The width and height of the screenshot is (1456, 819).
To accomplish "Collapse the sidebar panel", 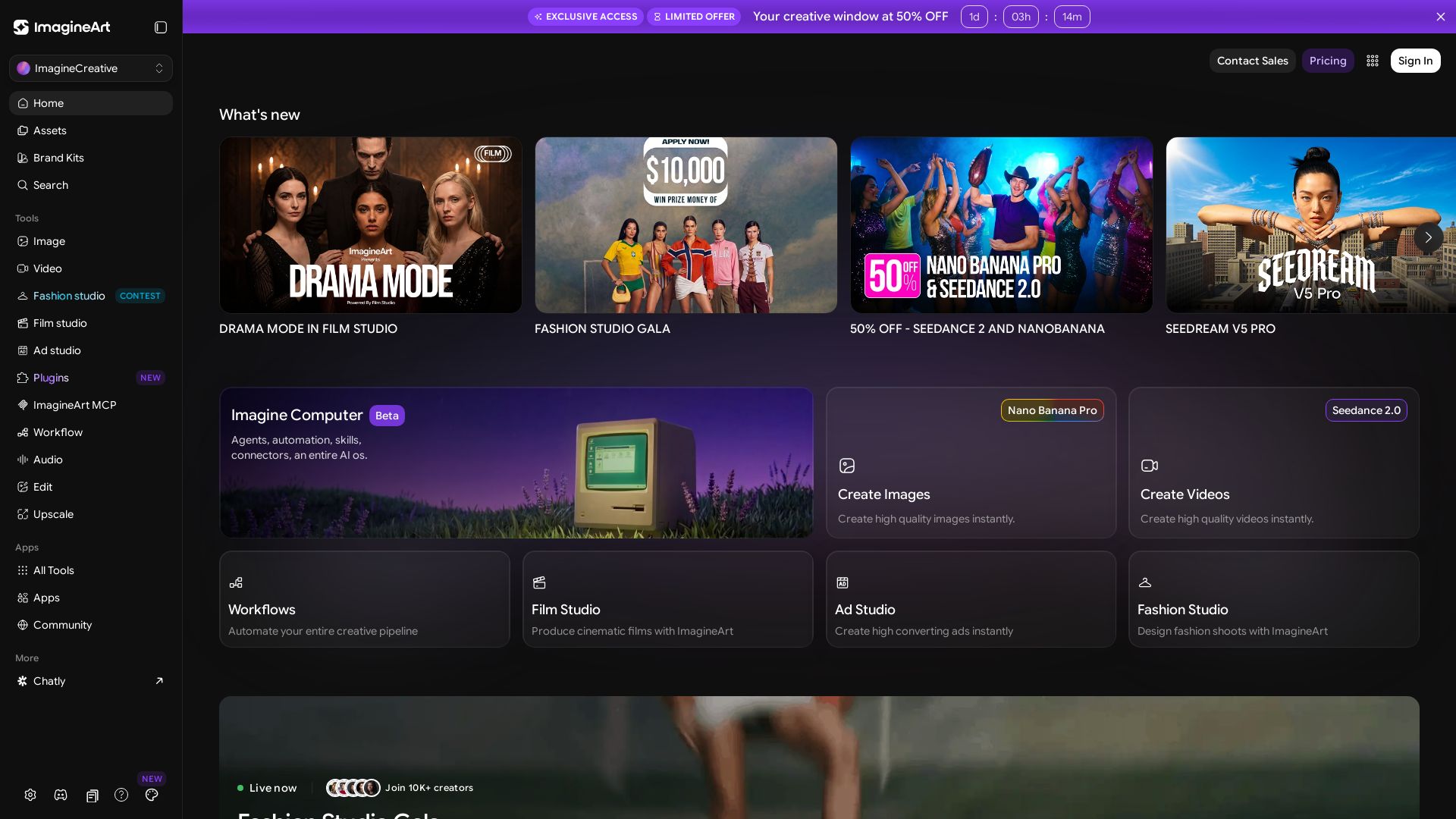I will [161, 27].
